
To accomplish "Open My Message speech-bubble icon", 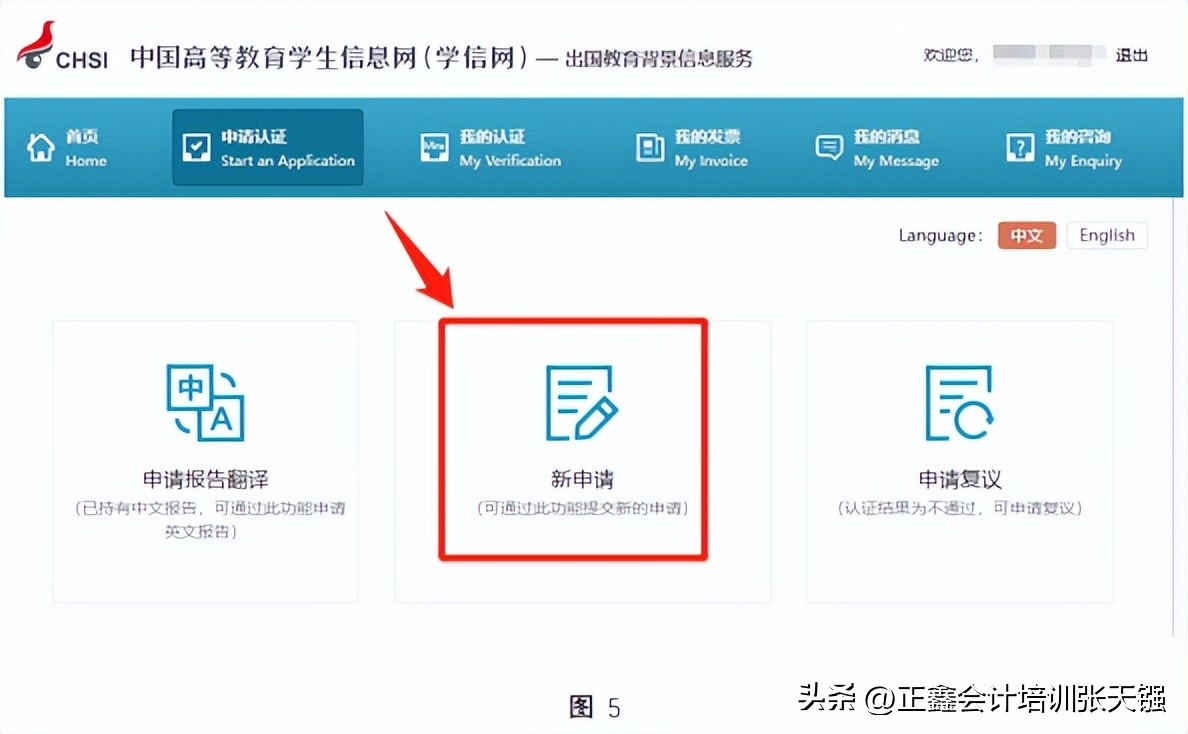I will 829,146.
